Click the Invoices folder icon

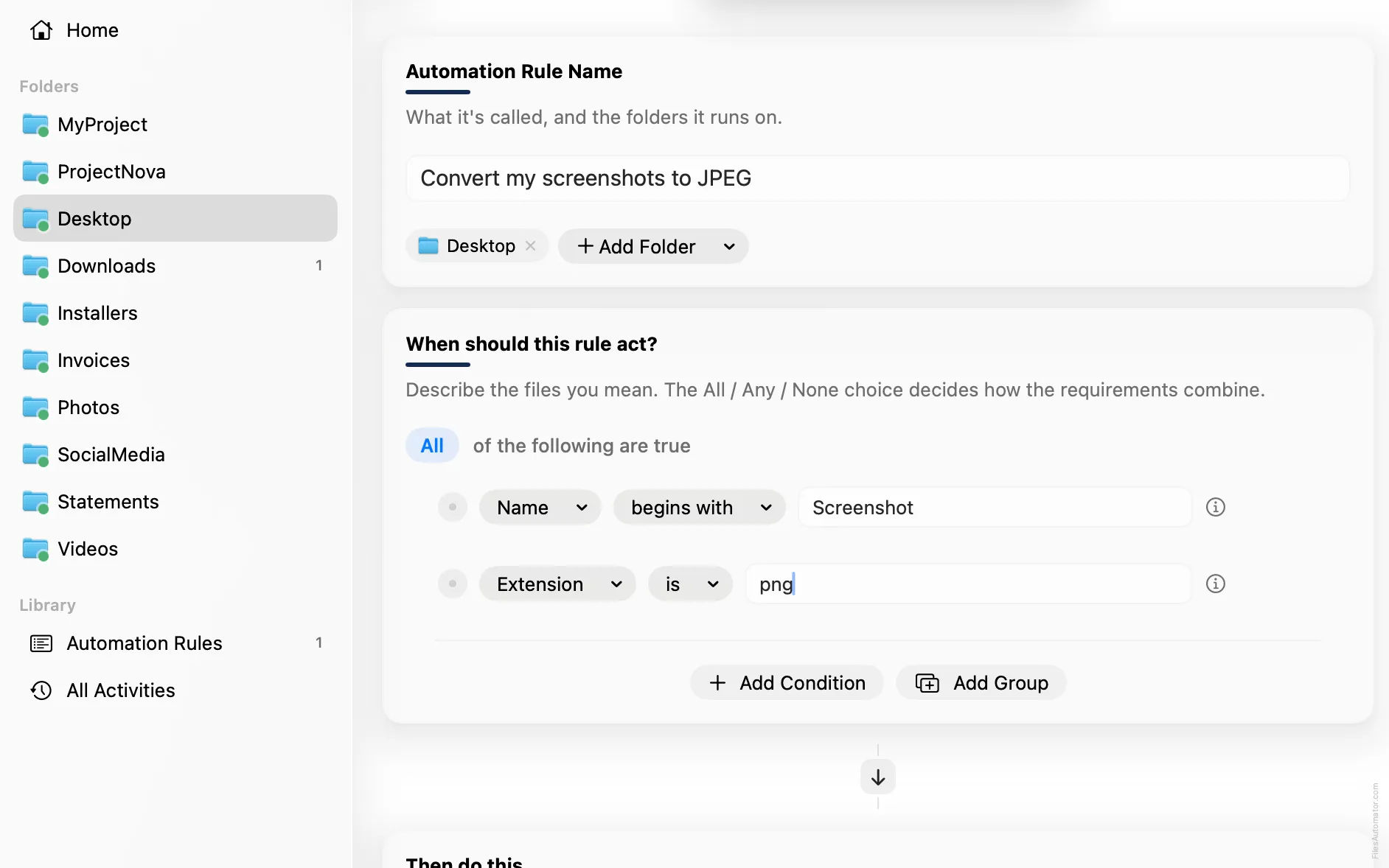35,360
